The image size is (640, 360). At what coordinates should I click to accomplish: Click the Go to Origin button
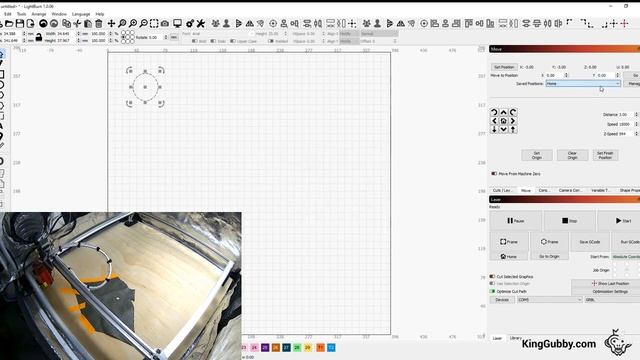click(549, 256)
